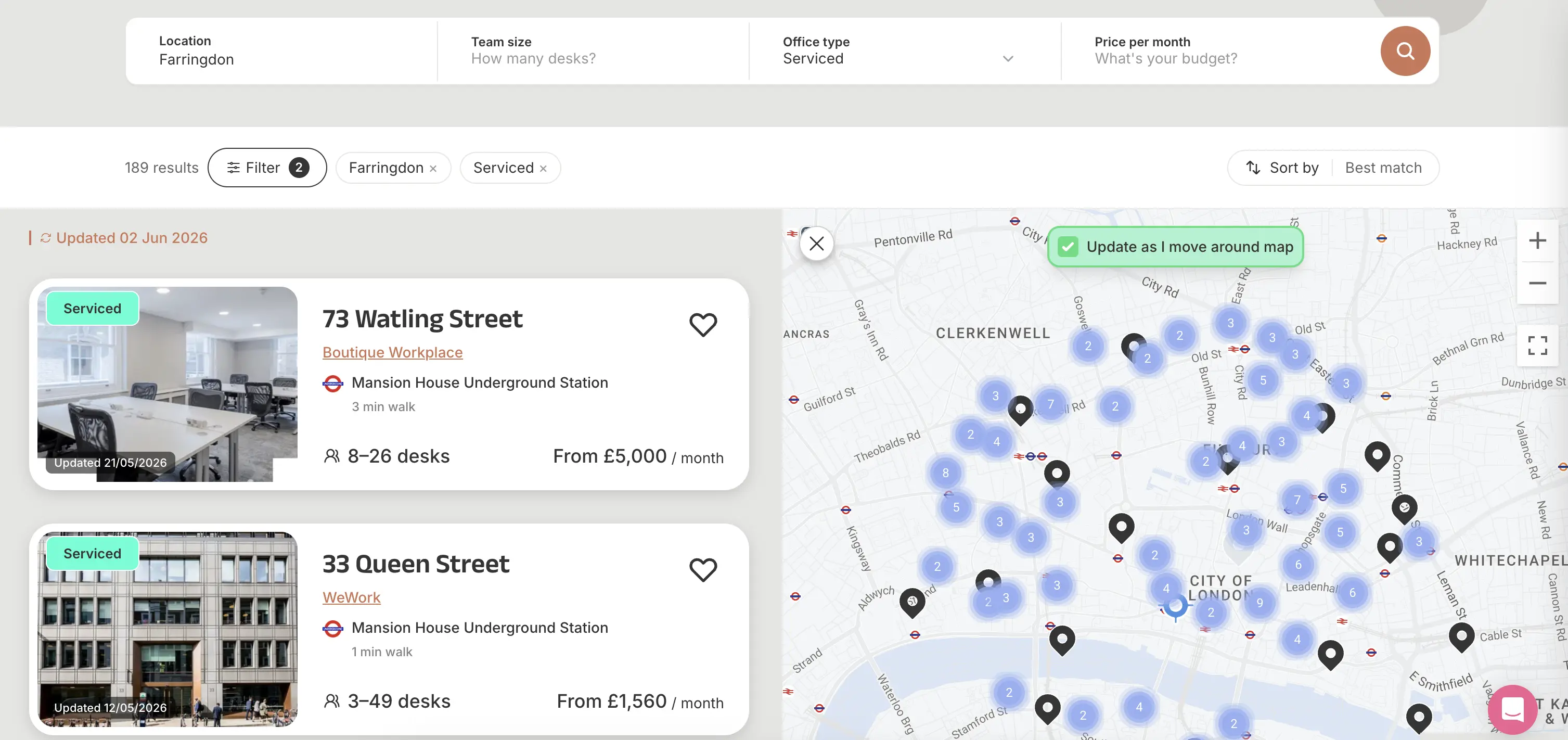Click the Serviced badge on 73 Watling Street
1568x740 pixels.
tap(93, 308)
